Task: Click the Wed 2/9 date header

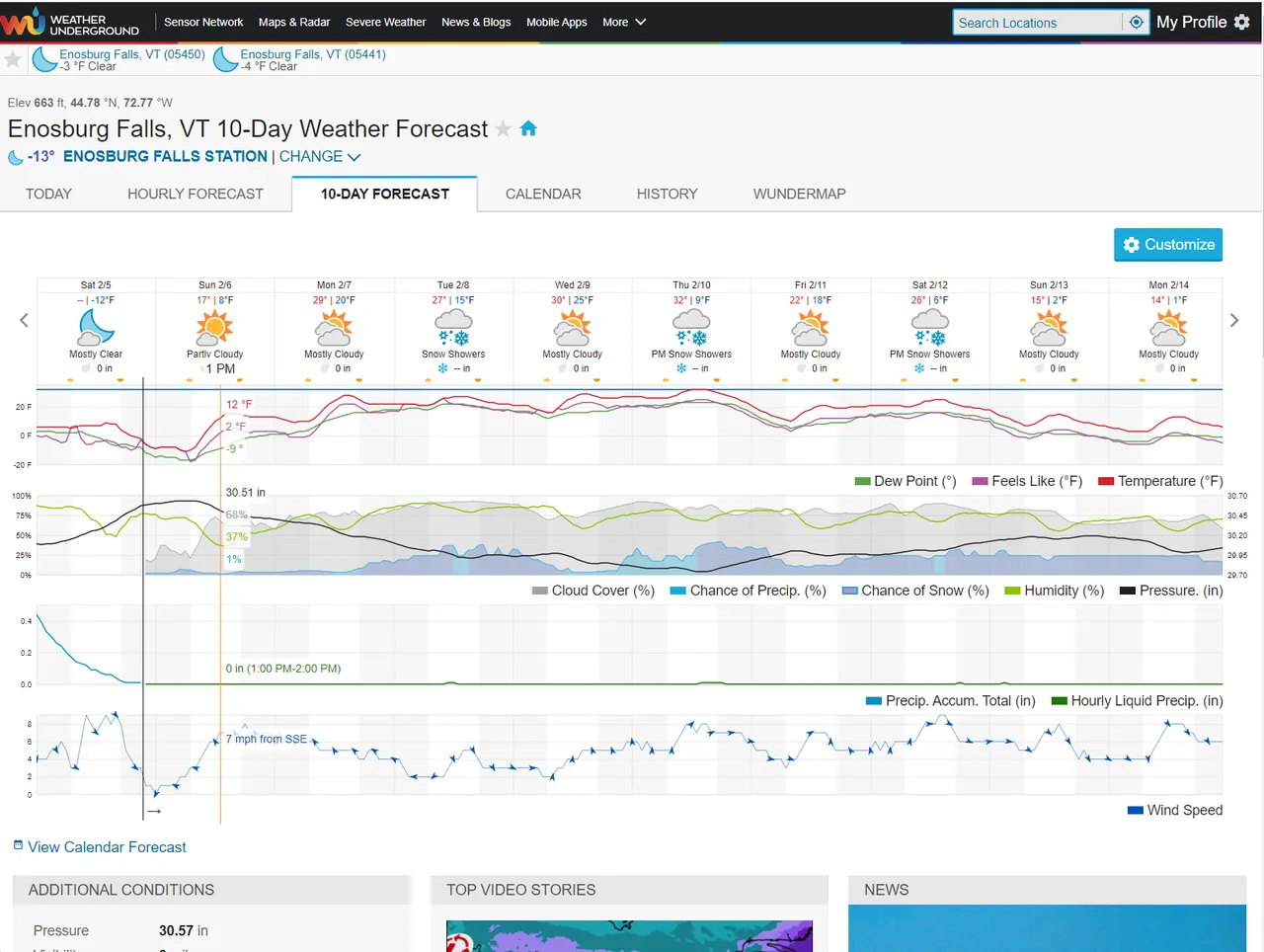Action: [x=573, y=284]
